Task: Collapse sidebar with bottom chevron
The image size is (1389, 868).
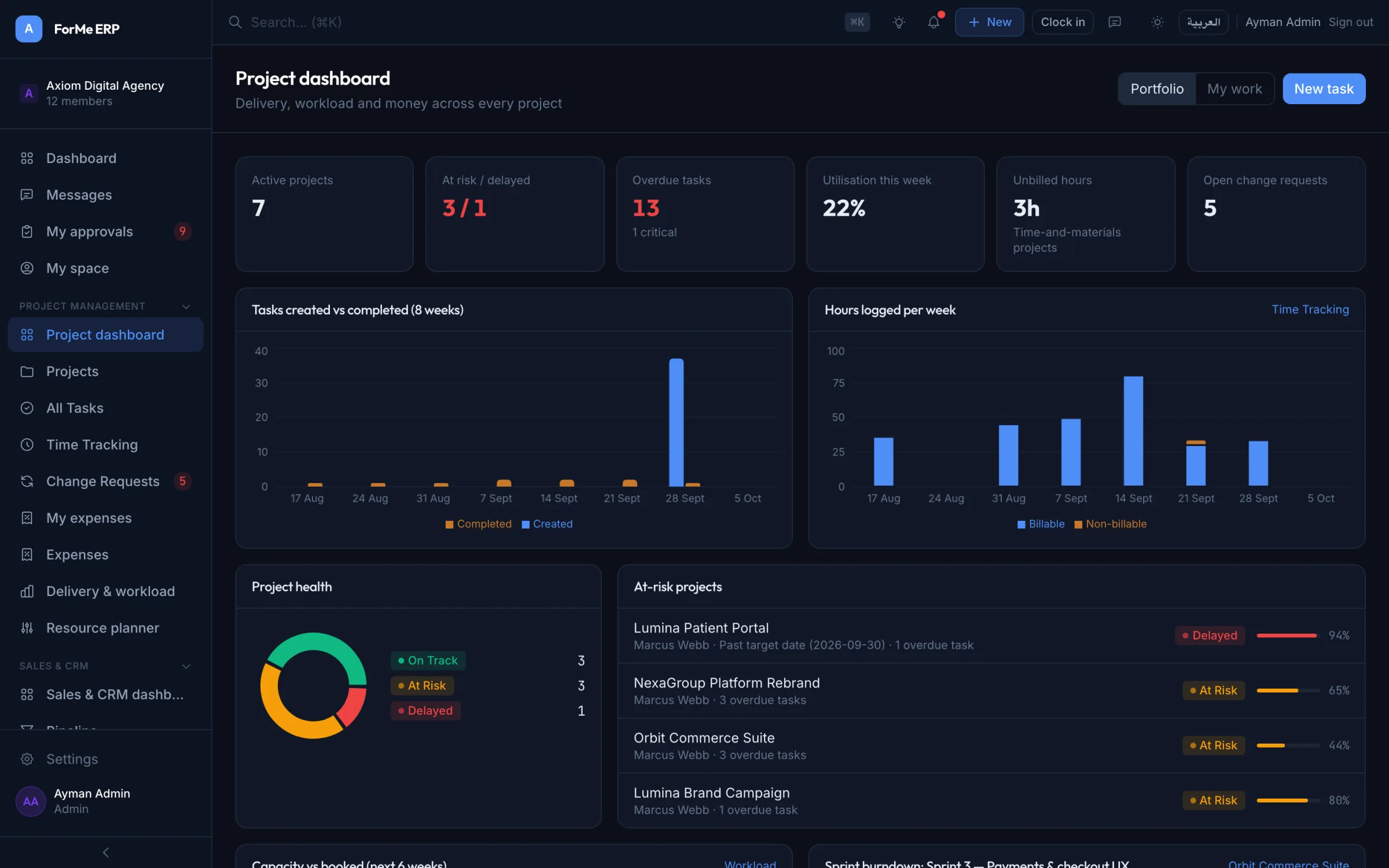Action: pos(105,852)
